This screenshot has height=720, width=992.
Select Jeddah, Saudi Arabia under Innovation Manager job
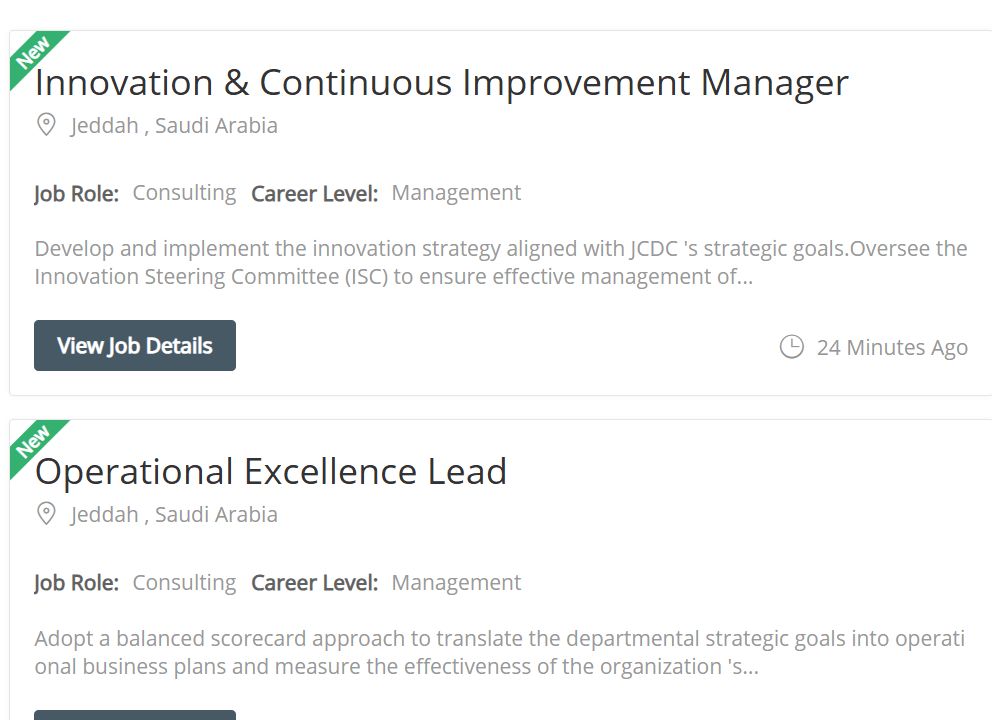pyautogui.click(x=174, y=126)
